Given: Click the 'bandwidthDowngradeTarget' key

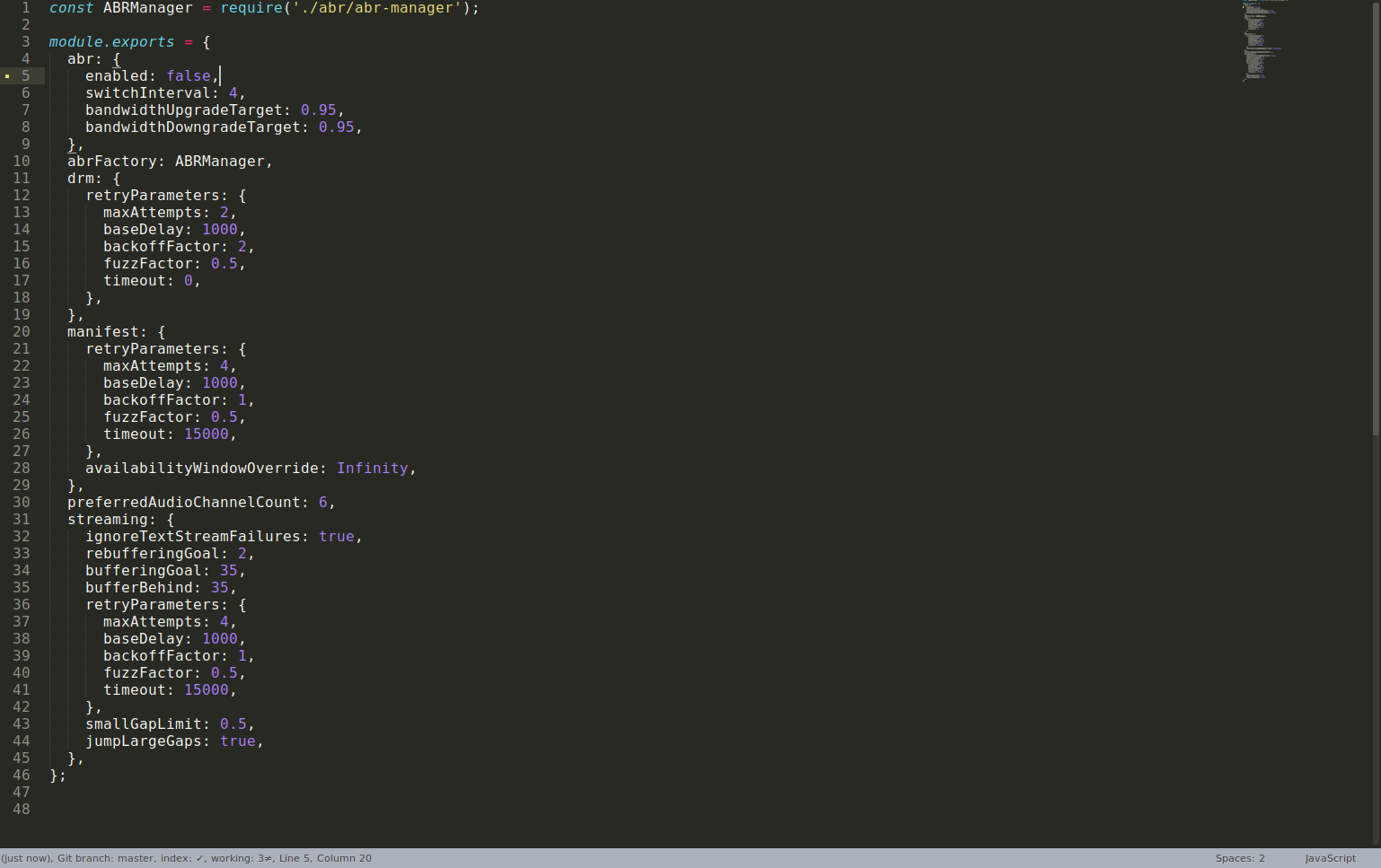Looking at the screenshot, I should click(193, 127).
